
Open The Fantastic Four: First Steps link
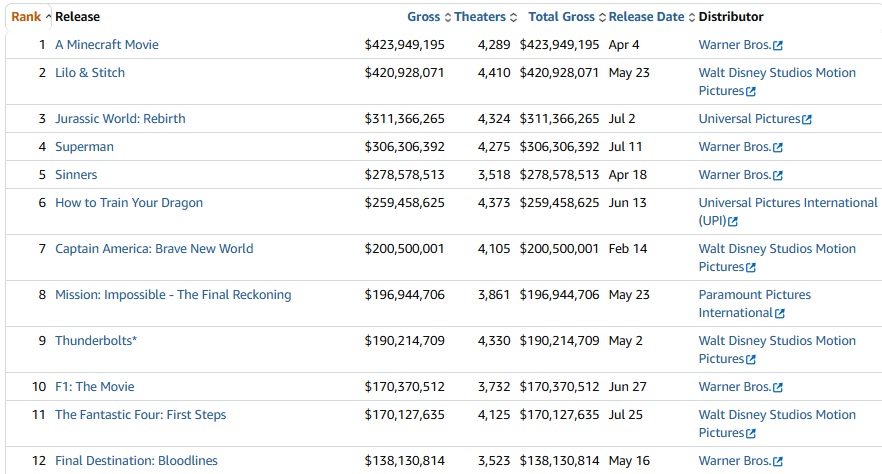(x=141, y=416)
